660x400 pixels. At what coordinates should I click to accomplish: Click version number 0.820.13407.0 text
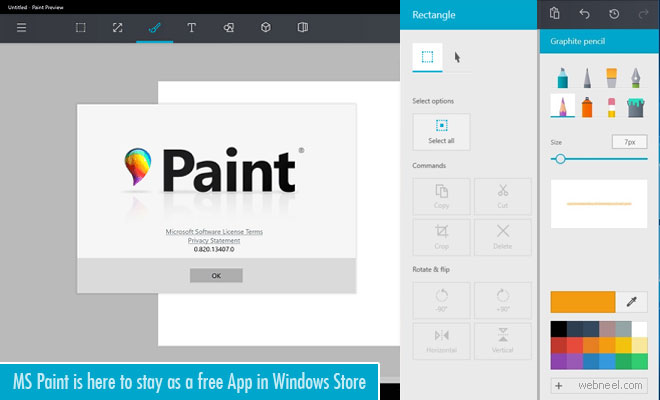coord(214,249)
